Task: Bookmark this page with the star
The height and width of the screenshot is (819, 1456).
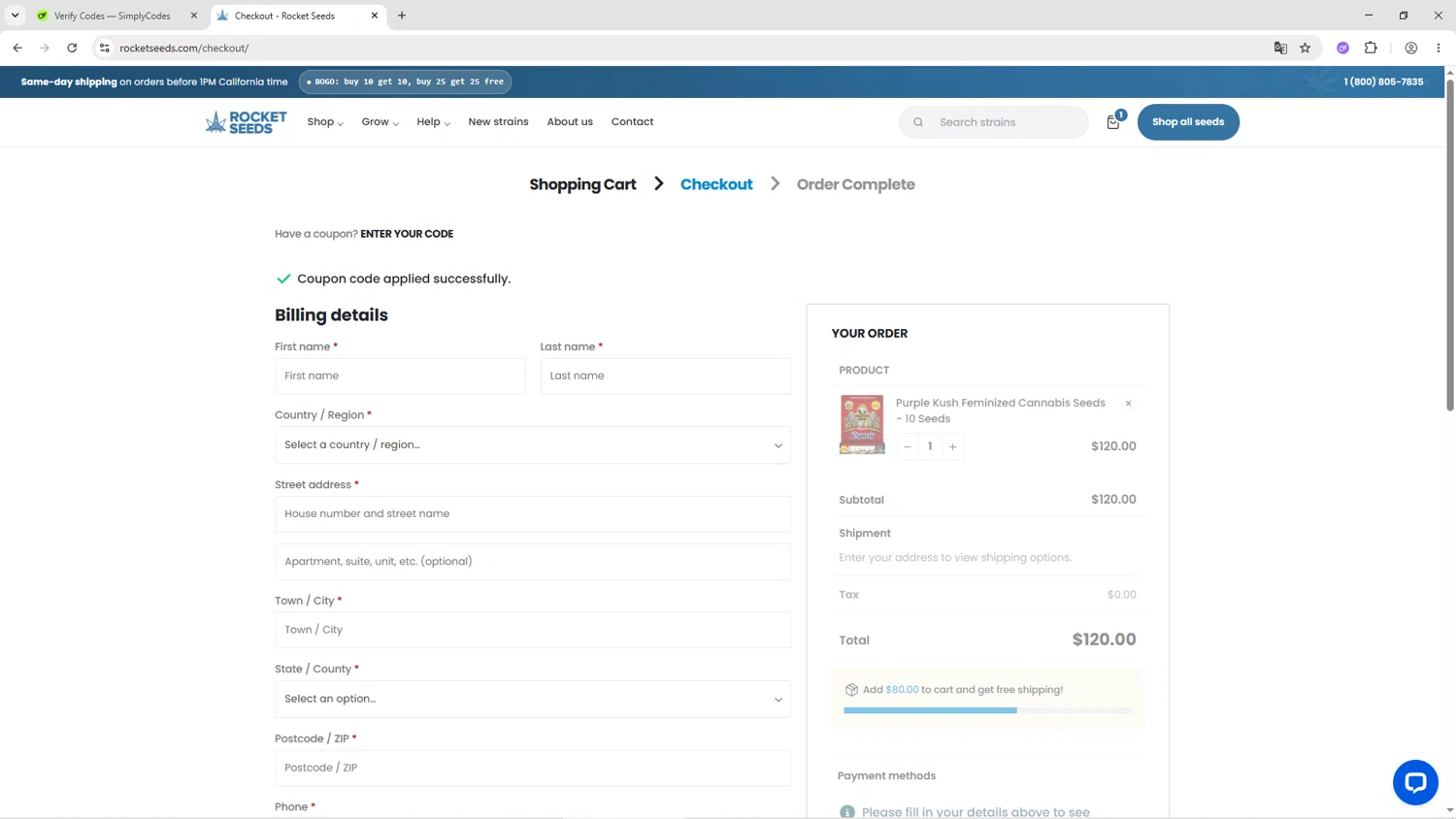Action: (x=1306, y=48)
